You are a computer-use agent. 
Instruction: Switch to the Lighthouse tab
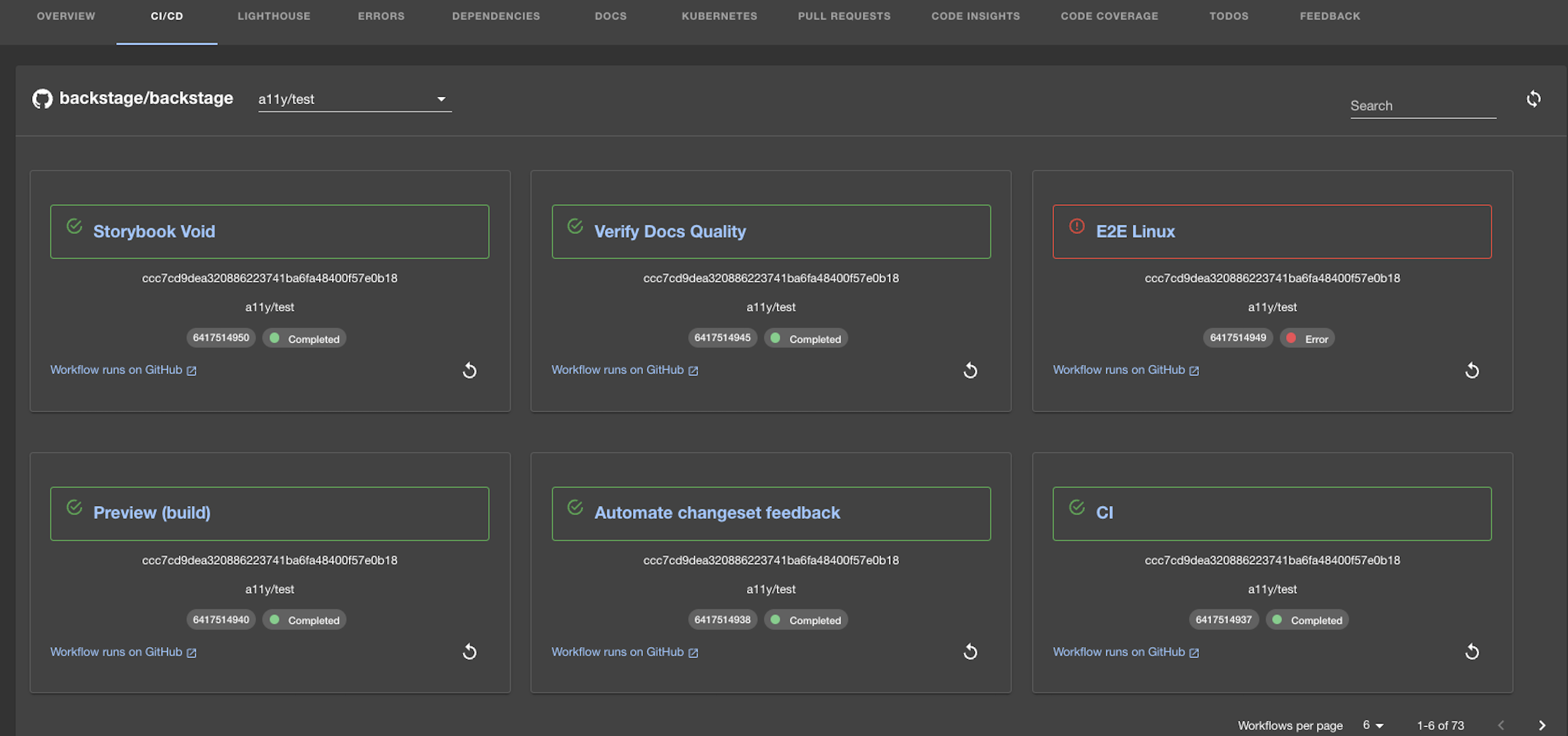(x=273, y=16)
